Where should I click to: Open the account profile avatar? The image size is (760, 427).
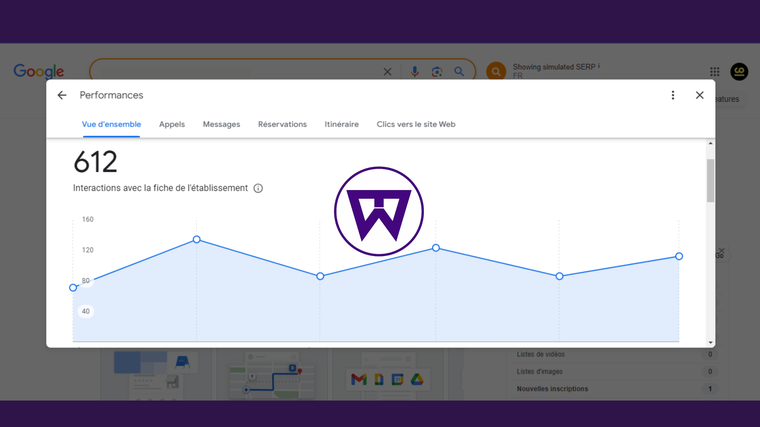point(739,72)
